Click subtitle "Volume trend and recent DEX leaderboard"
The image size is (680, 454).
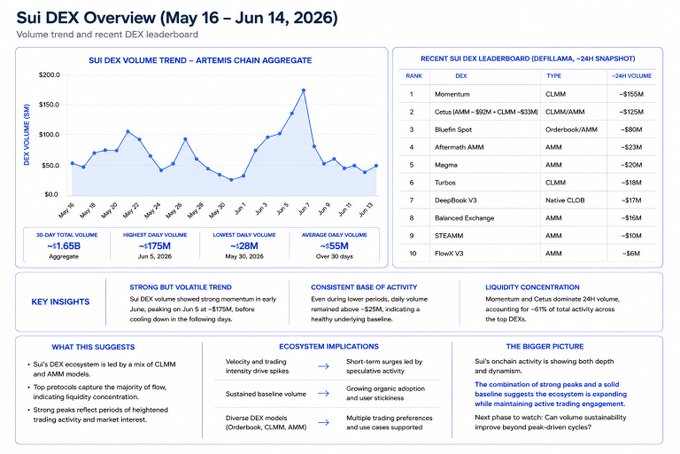point(107,35)
